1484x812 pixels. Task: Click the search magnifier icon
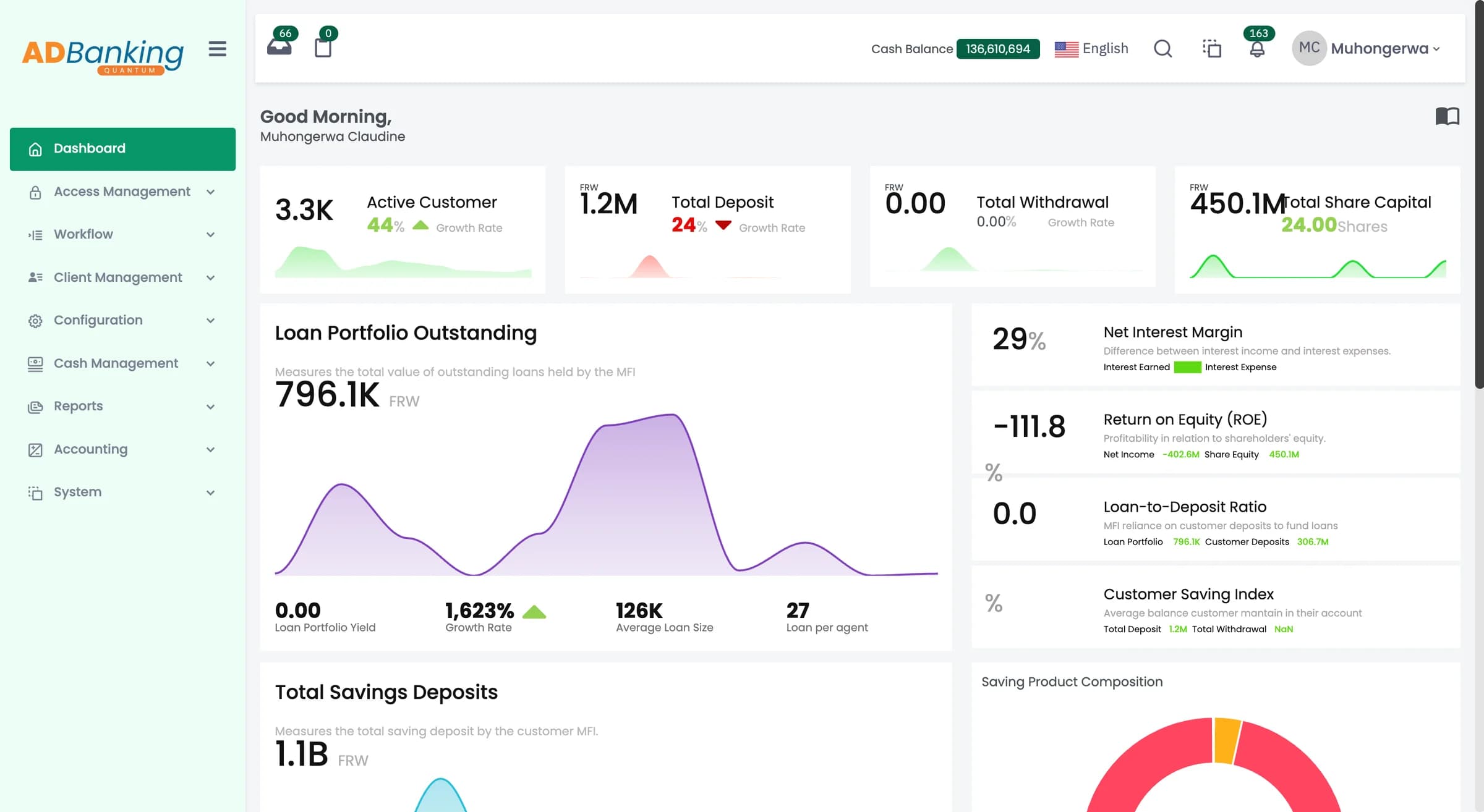pyautogui.click(x=1162, y=48)
